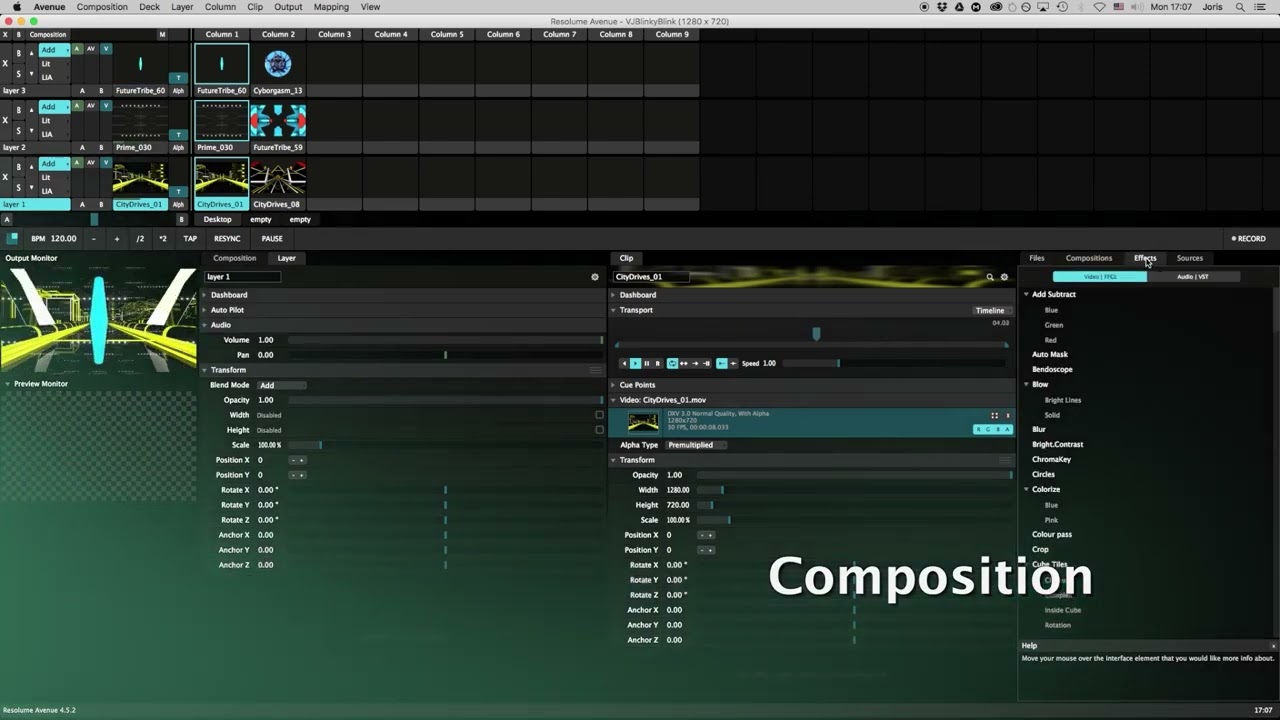Pause the clip in Transport controls

point(646,363)
